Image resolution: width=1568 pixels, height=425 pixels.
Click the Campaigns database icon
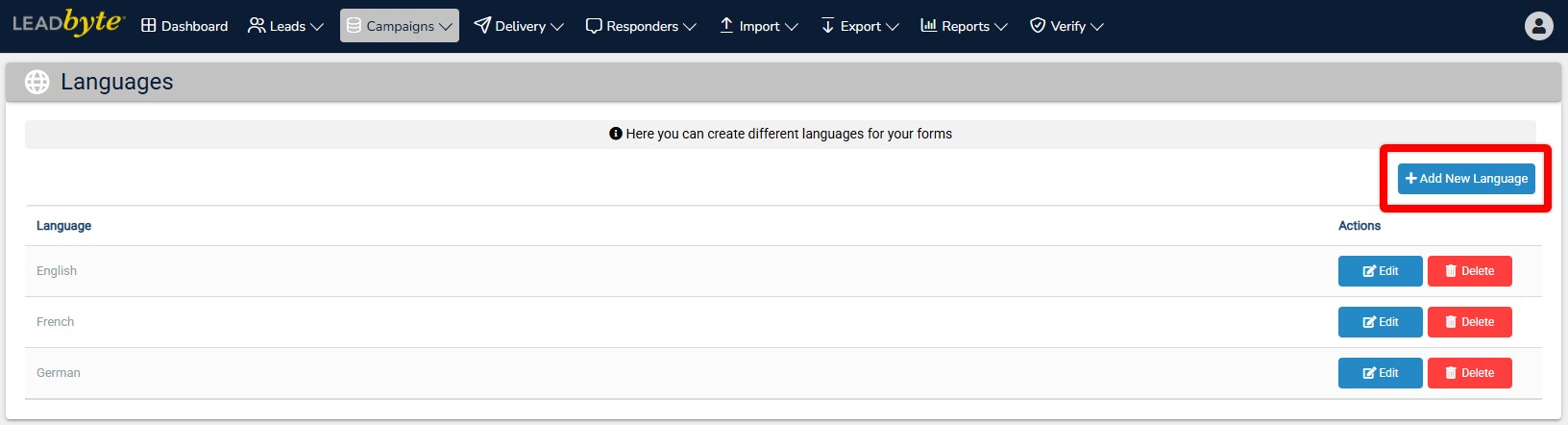[x=354, y=26]
